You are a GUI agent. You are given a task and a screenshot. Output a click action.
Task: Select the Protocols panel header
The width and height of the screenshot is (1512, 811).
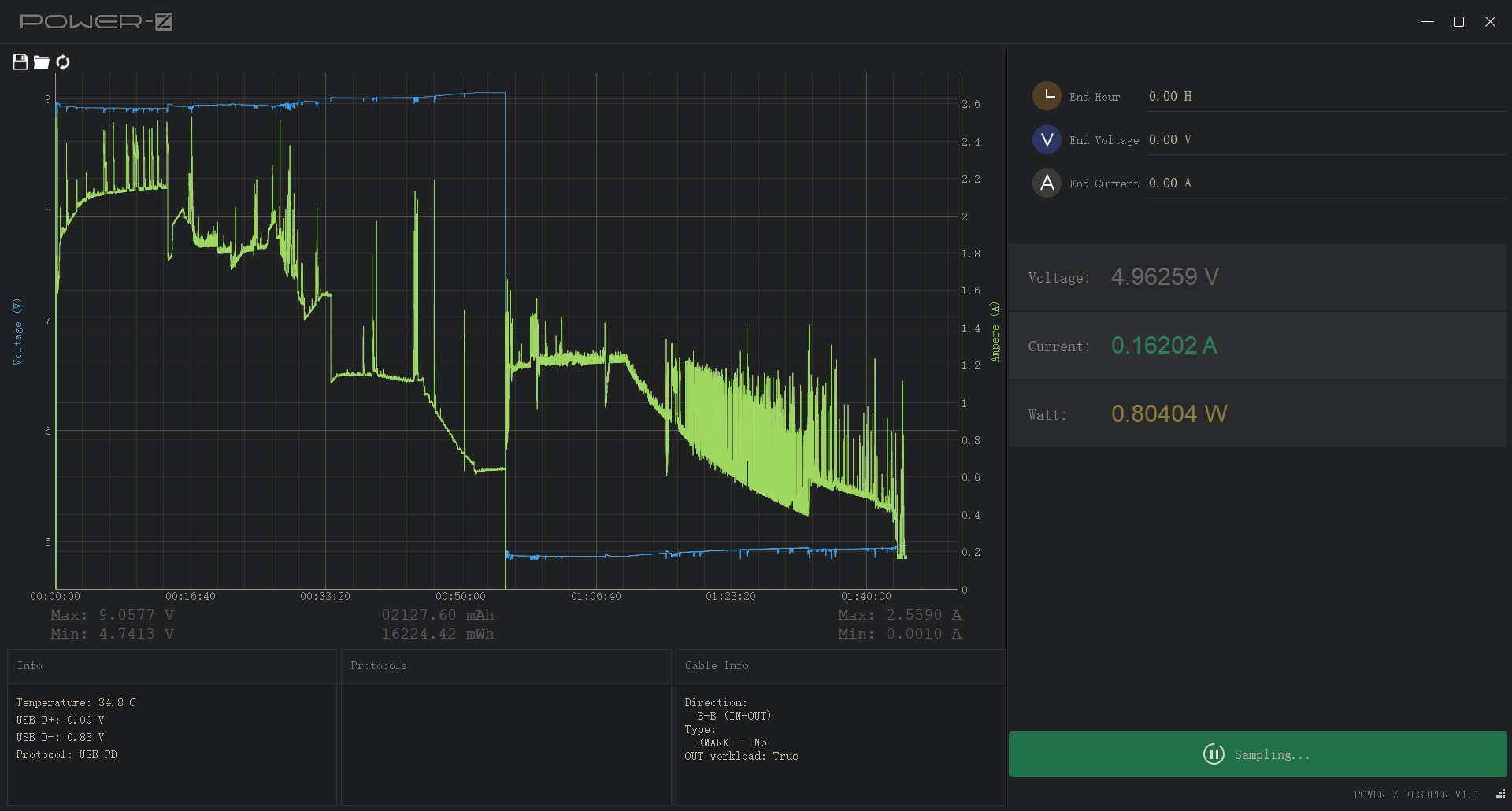click(x=379, y=666)
